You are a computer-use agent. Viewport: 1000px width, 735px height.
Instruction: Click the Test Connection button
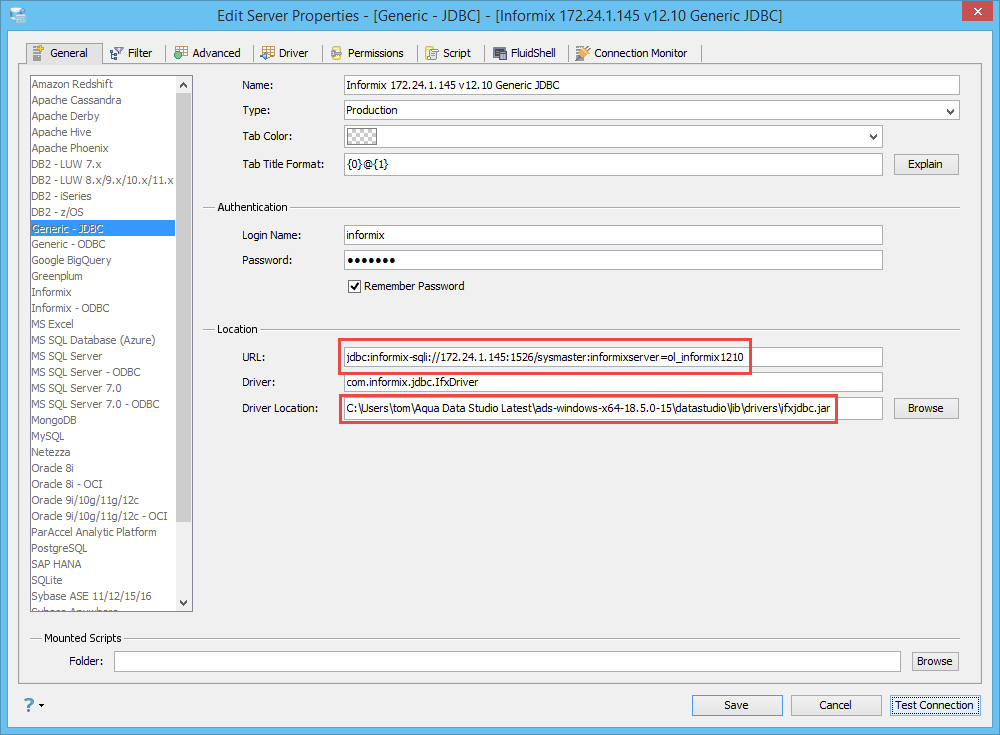click(x=934, y=705)
